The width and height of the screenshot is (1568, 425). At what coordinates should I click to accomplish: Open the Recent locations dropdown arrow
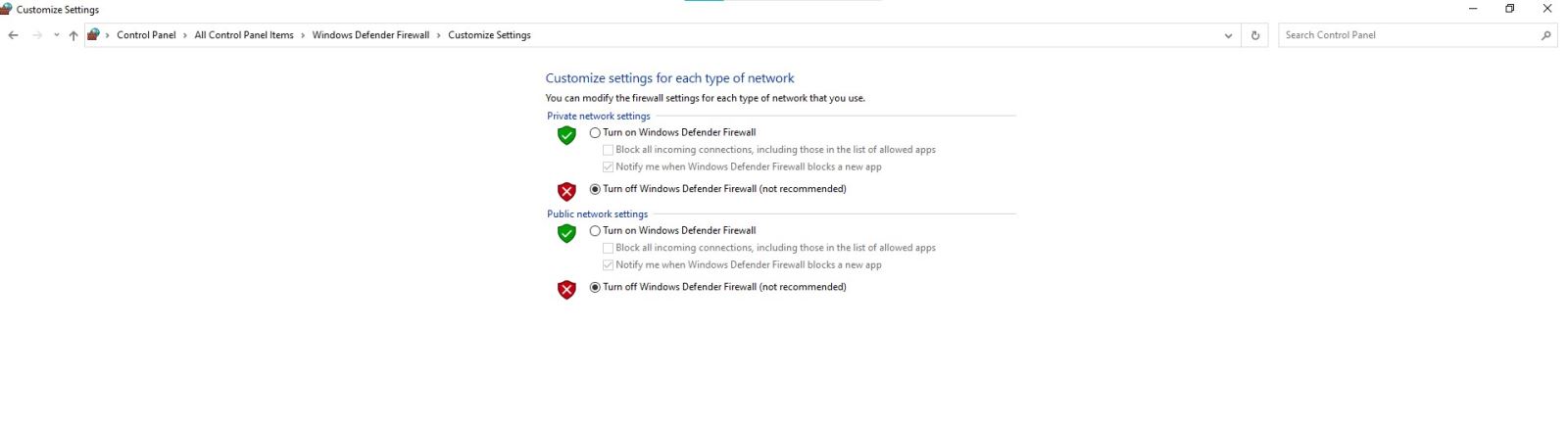point(56,35)
